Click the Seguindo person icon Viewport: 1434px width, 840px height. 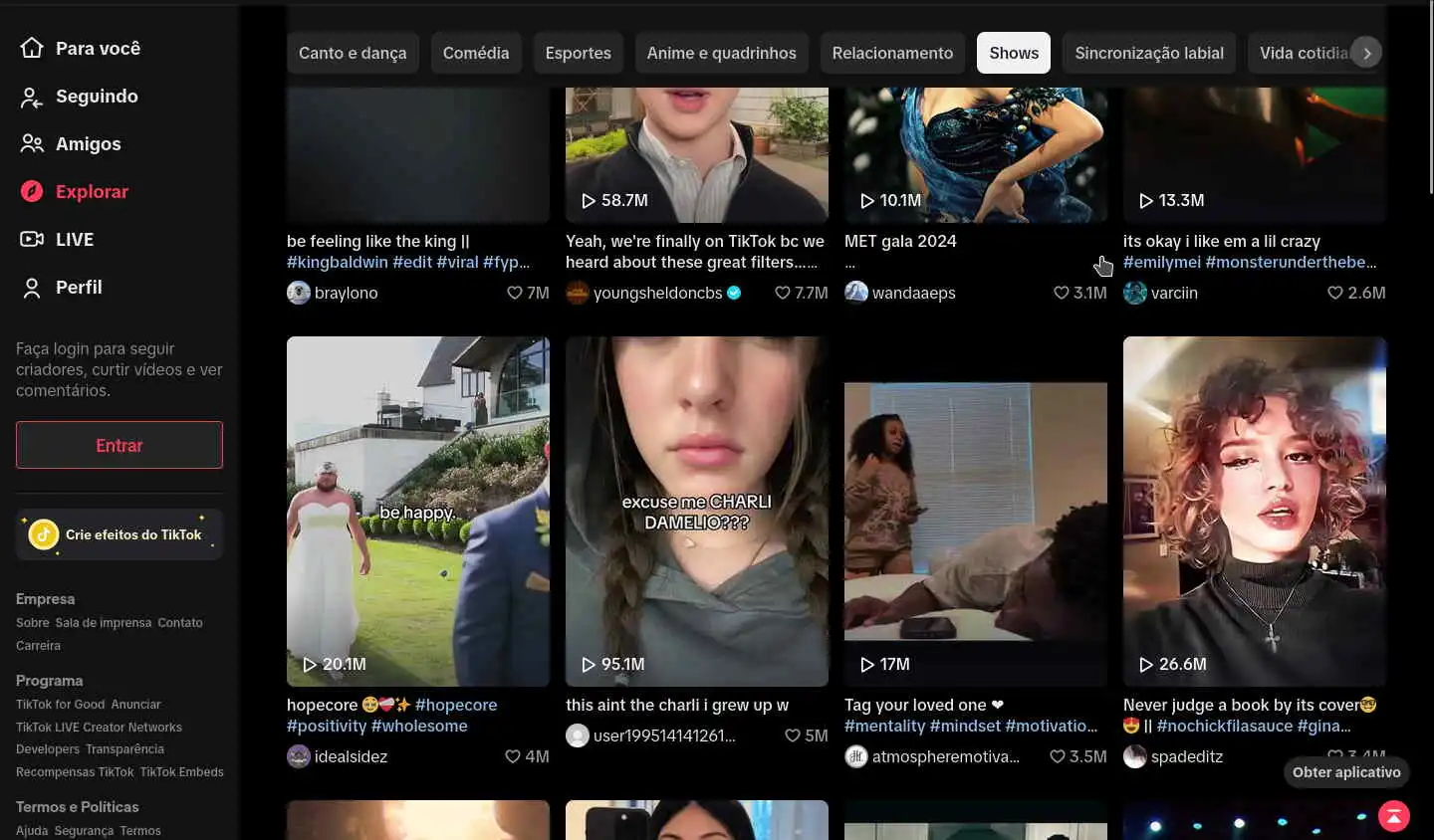pos(32,96)
